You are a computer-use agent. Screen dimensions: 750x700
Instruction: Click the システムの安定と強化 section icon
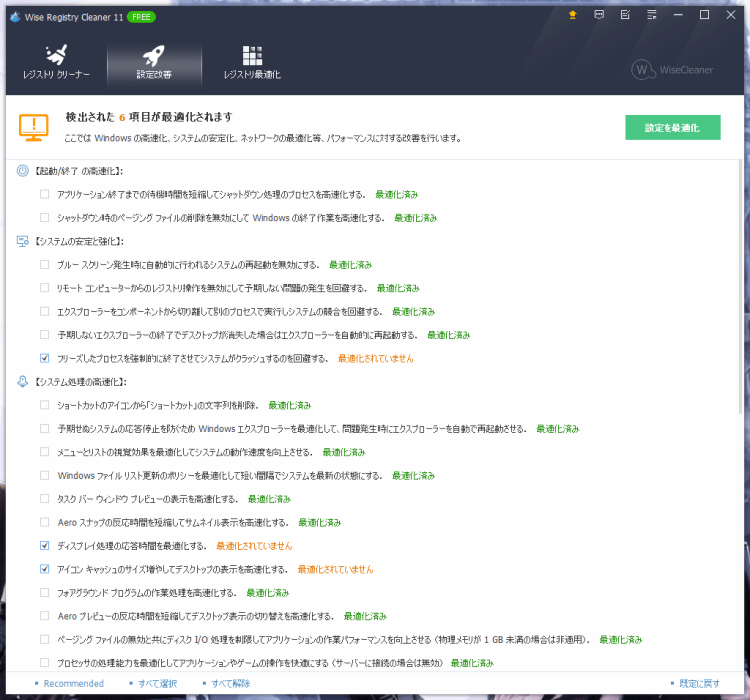point(22,241)
